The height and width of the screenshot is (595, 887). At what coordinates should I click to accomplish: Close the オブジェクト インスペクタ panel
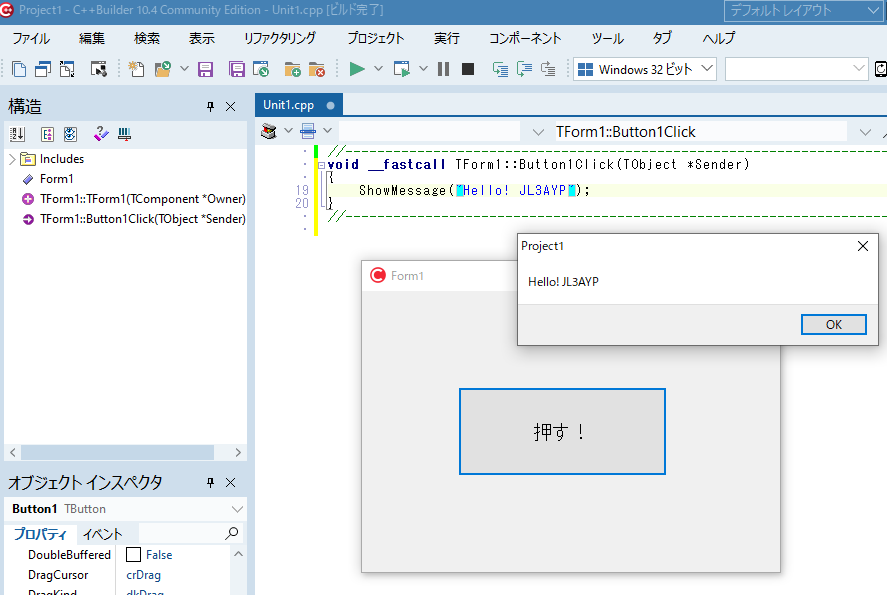(x=230, y=482)
